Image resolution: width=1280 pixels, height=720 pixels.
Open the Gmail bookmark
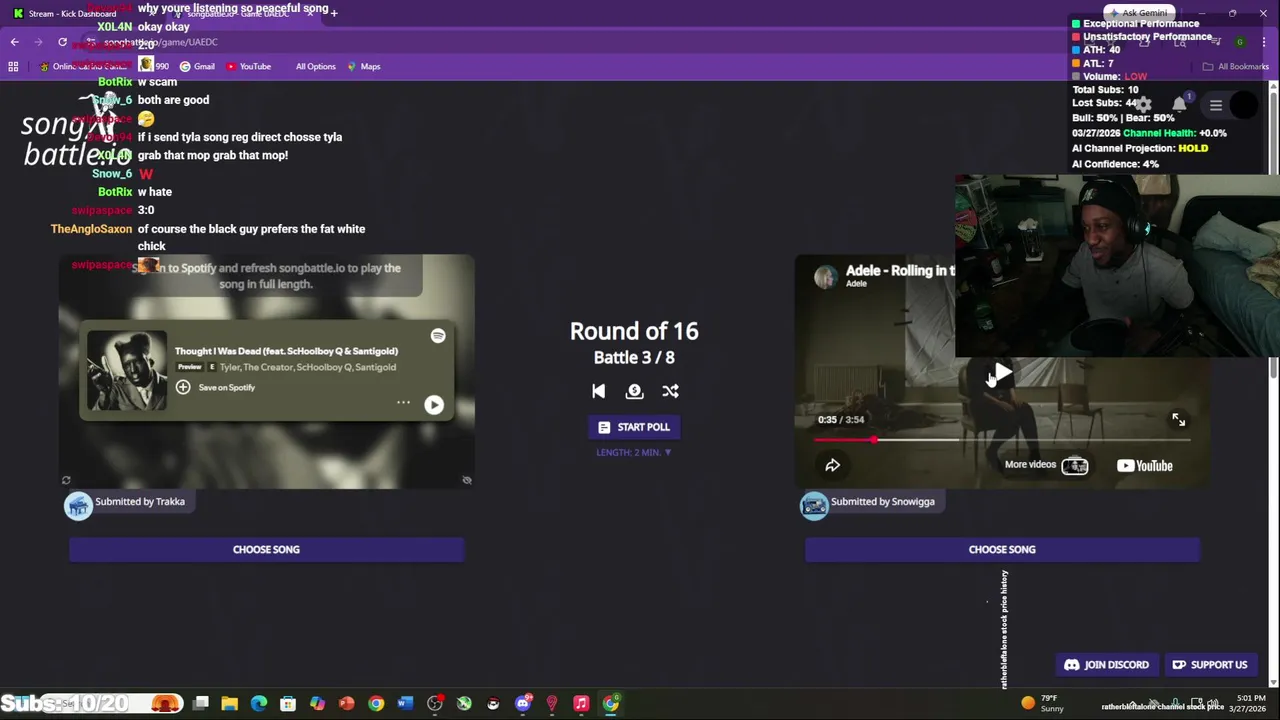pyautogui.click(x=197, y=66)
